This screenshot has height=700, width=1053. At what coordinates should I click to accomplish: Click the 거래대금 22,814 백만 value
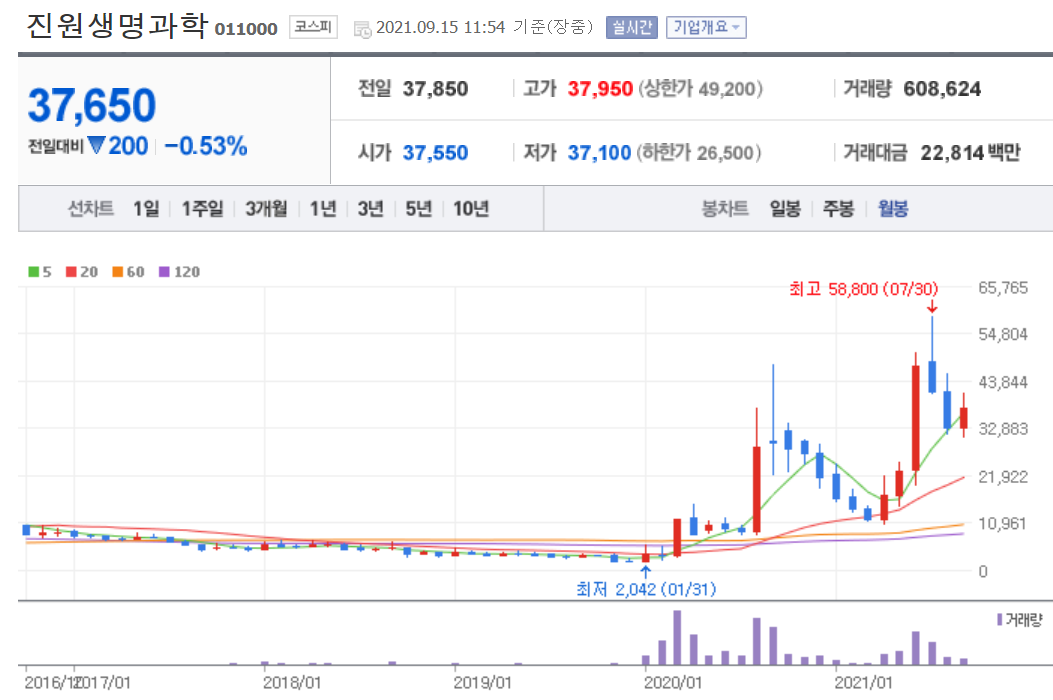970,152
